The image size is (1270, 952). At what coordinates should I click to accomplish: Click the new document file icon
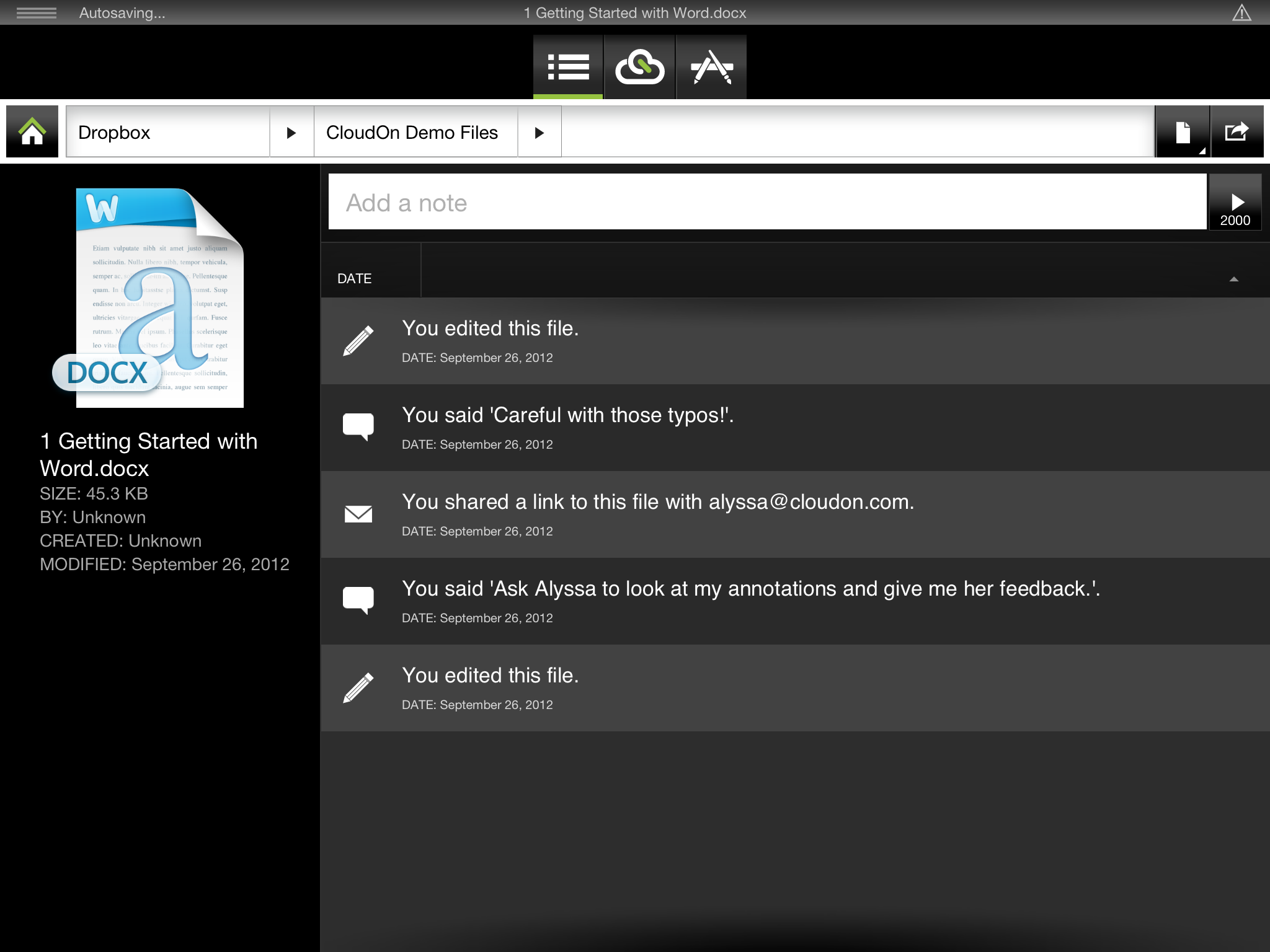point(1183,132)
